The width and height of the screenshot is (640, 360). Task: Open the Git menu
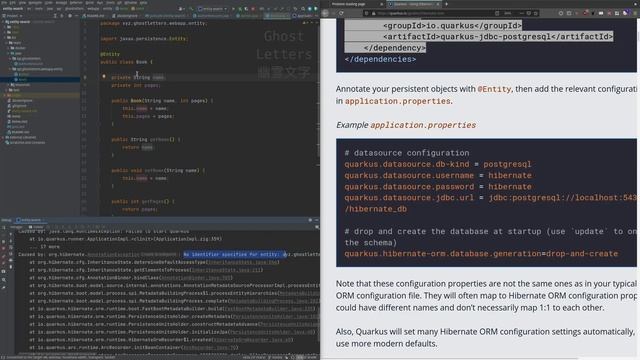coord(119,2)
